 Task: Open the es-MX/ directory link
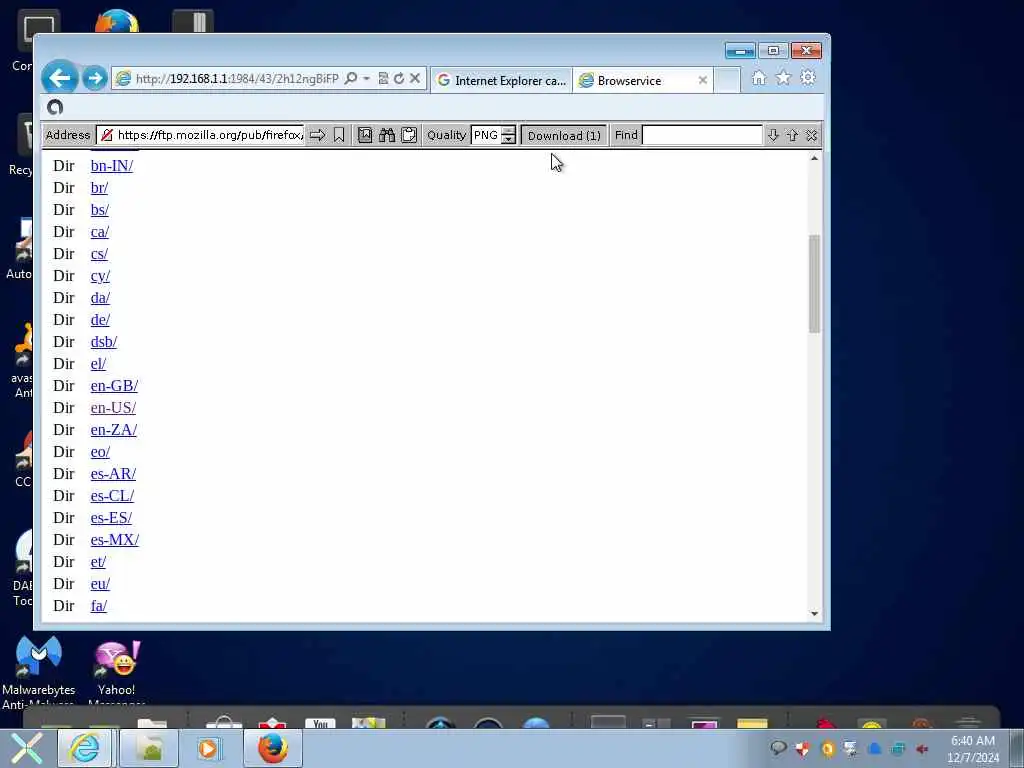click(115, 540)
